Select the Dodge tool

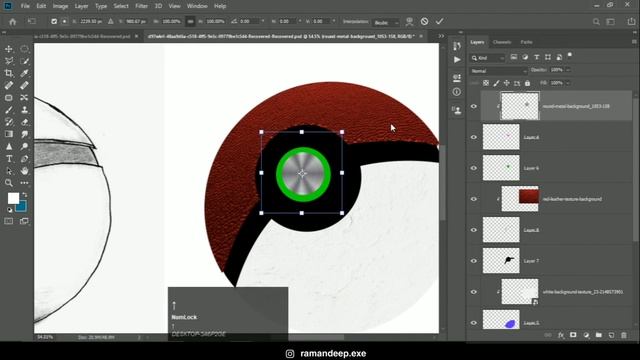coord(24,146)
